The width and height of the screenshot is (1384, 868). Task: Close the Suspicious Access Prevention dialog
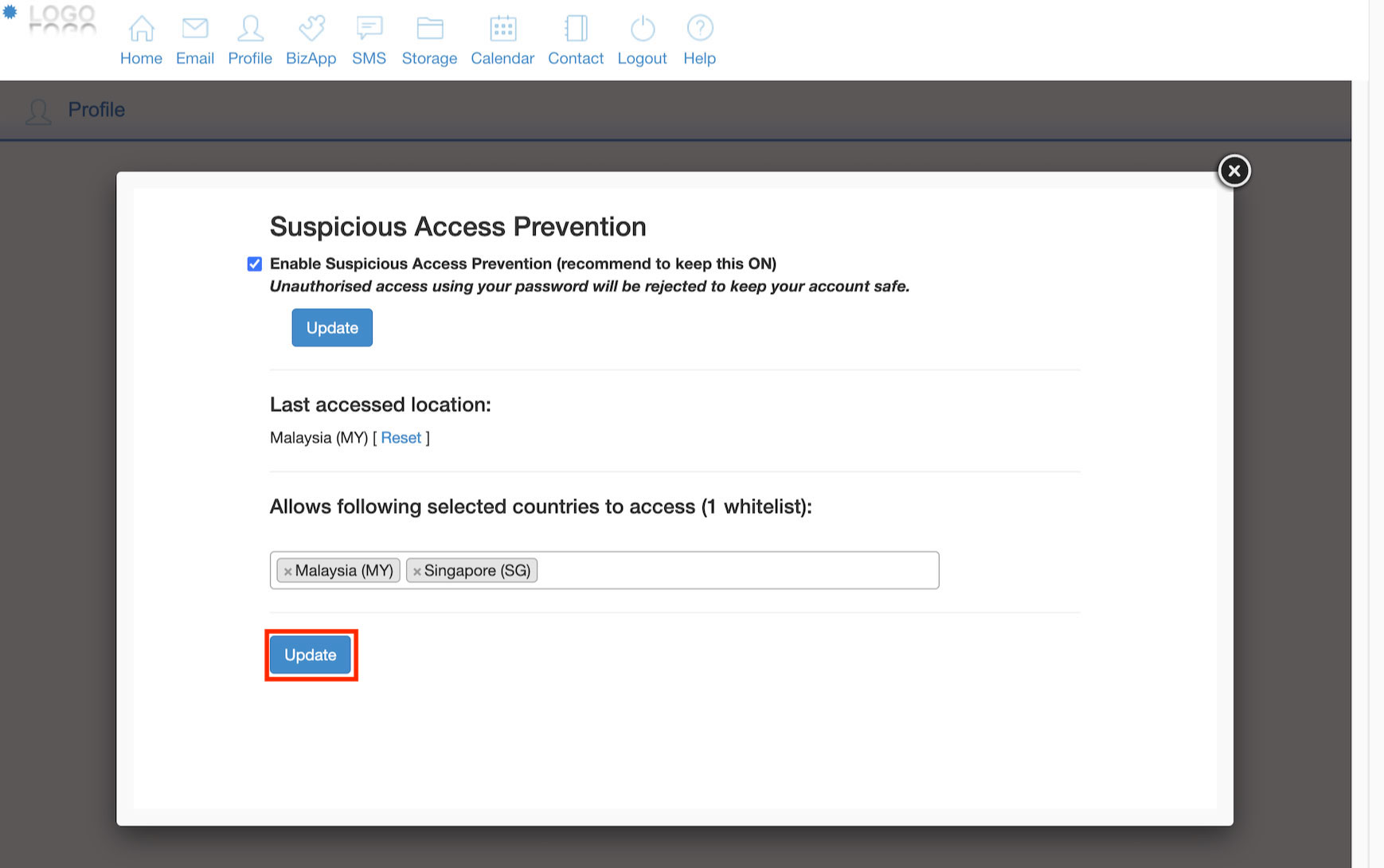[x=1234, y=171]
